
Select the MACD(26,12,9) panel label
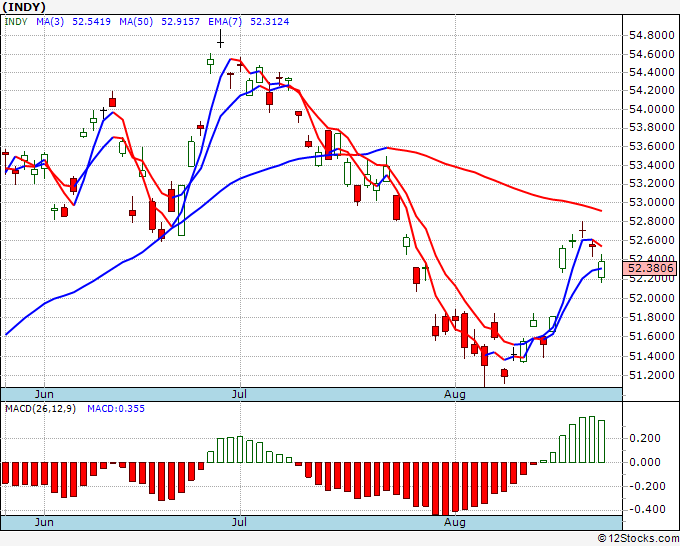coord(40,409)
